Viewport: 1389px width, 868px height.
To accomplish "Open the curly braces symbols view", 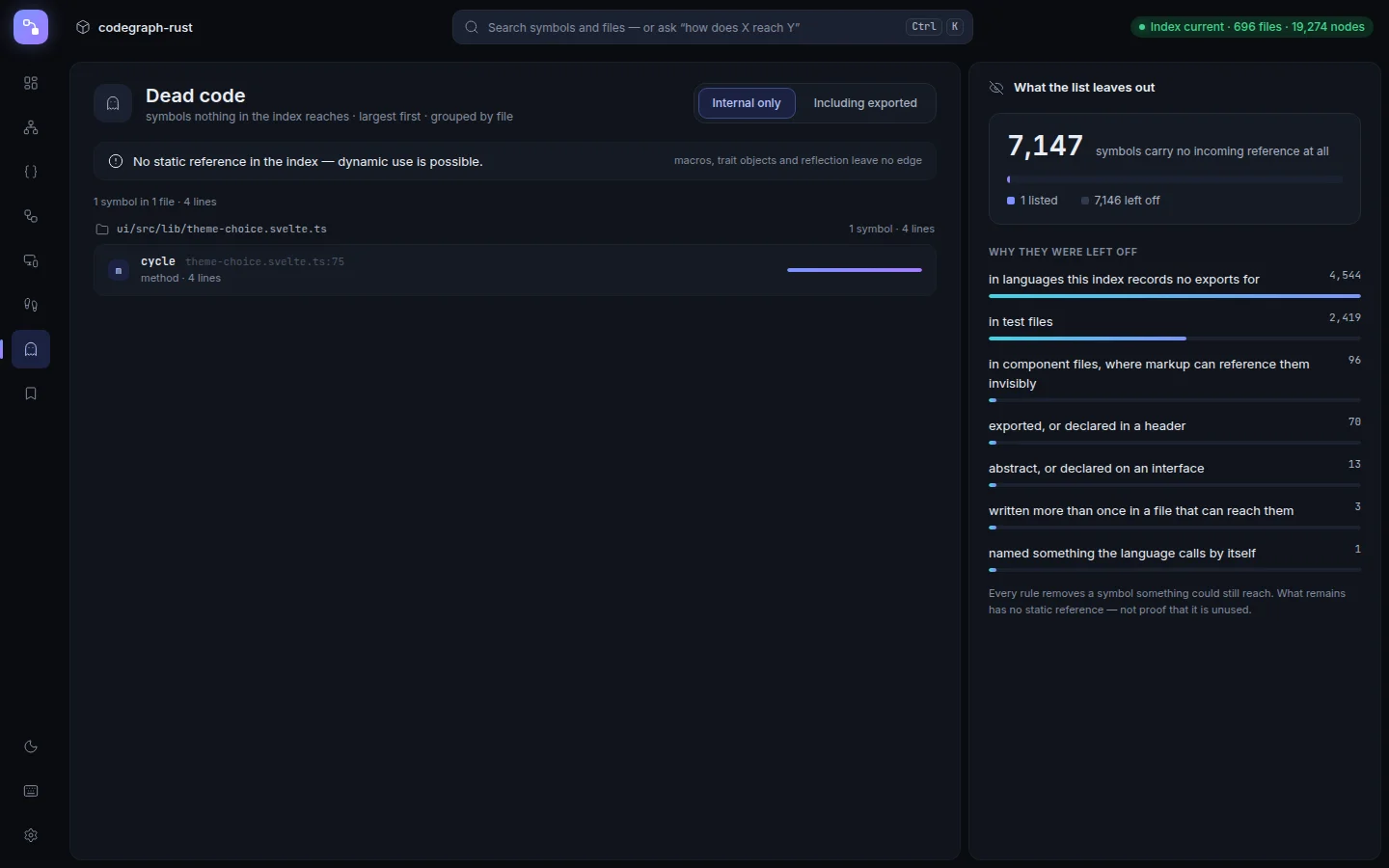I will [x=31, y=172].
